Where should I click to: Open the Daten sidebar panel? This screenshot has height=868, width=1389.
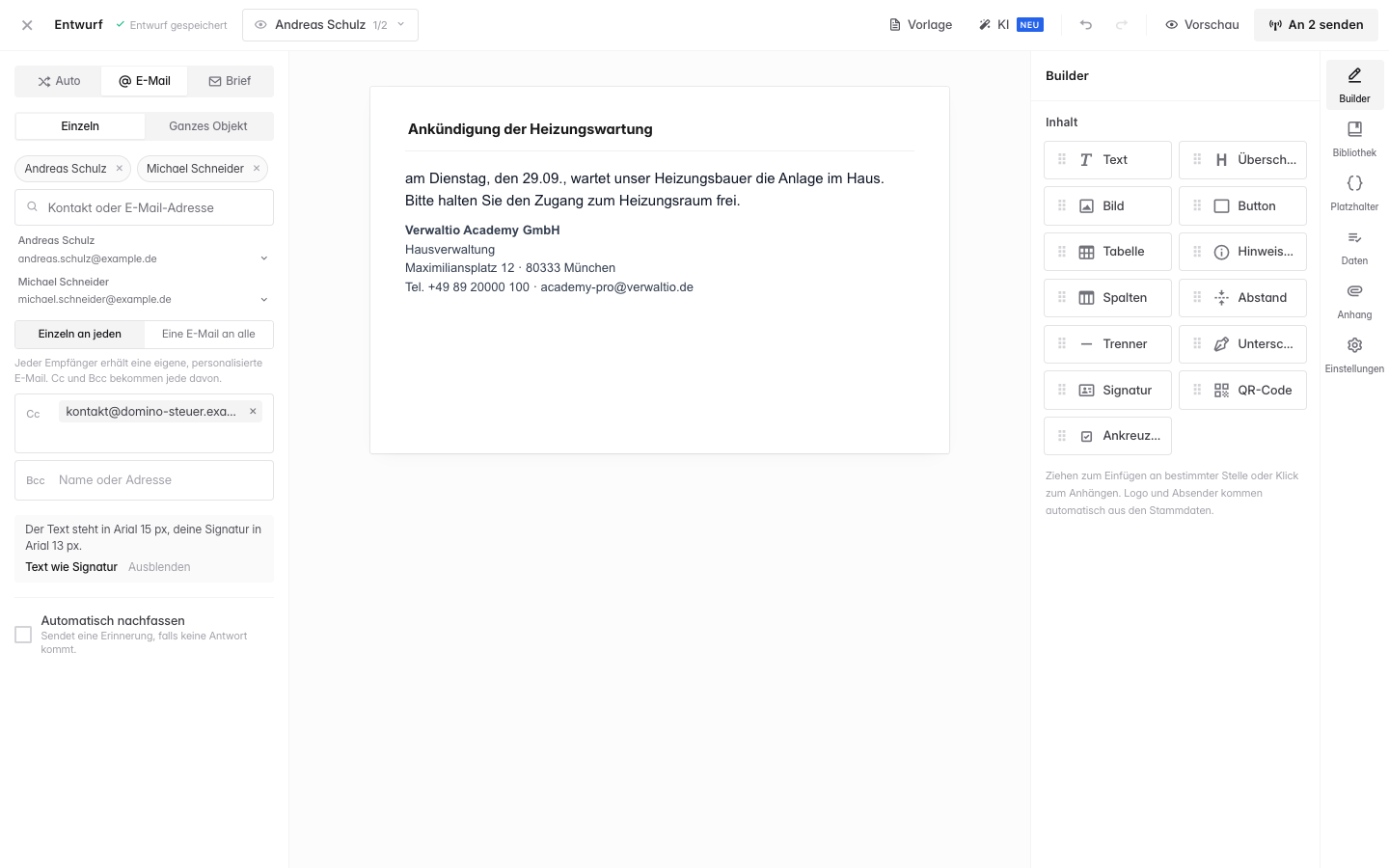1354,247
